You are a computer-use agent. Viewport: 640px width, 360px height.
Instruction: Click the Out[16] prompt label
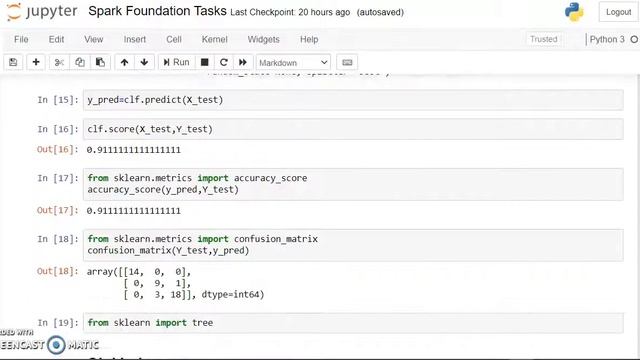(58, 149)
